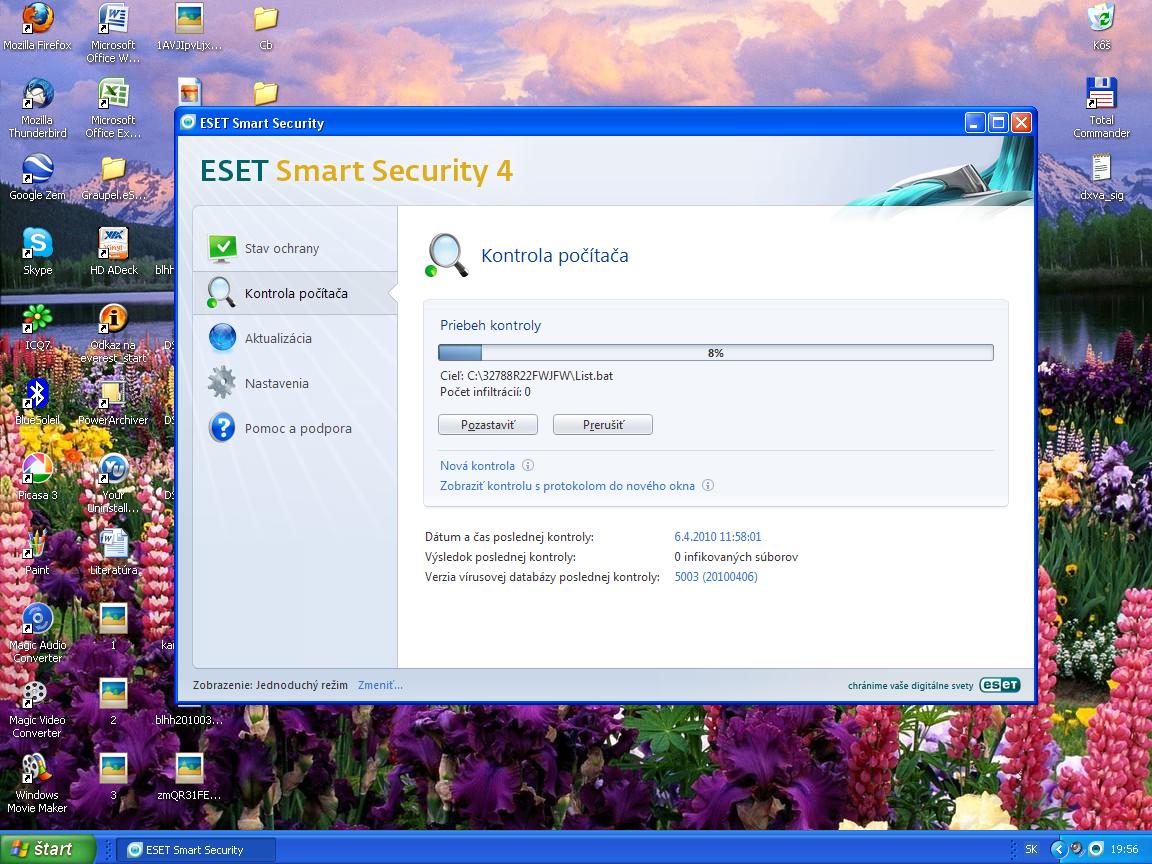Click the Stav ochrany checkmark icon

tap(222, 248)
